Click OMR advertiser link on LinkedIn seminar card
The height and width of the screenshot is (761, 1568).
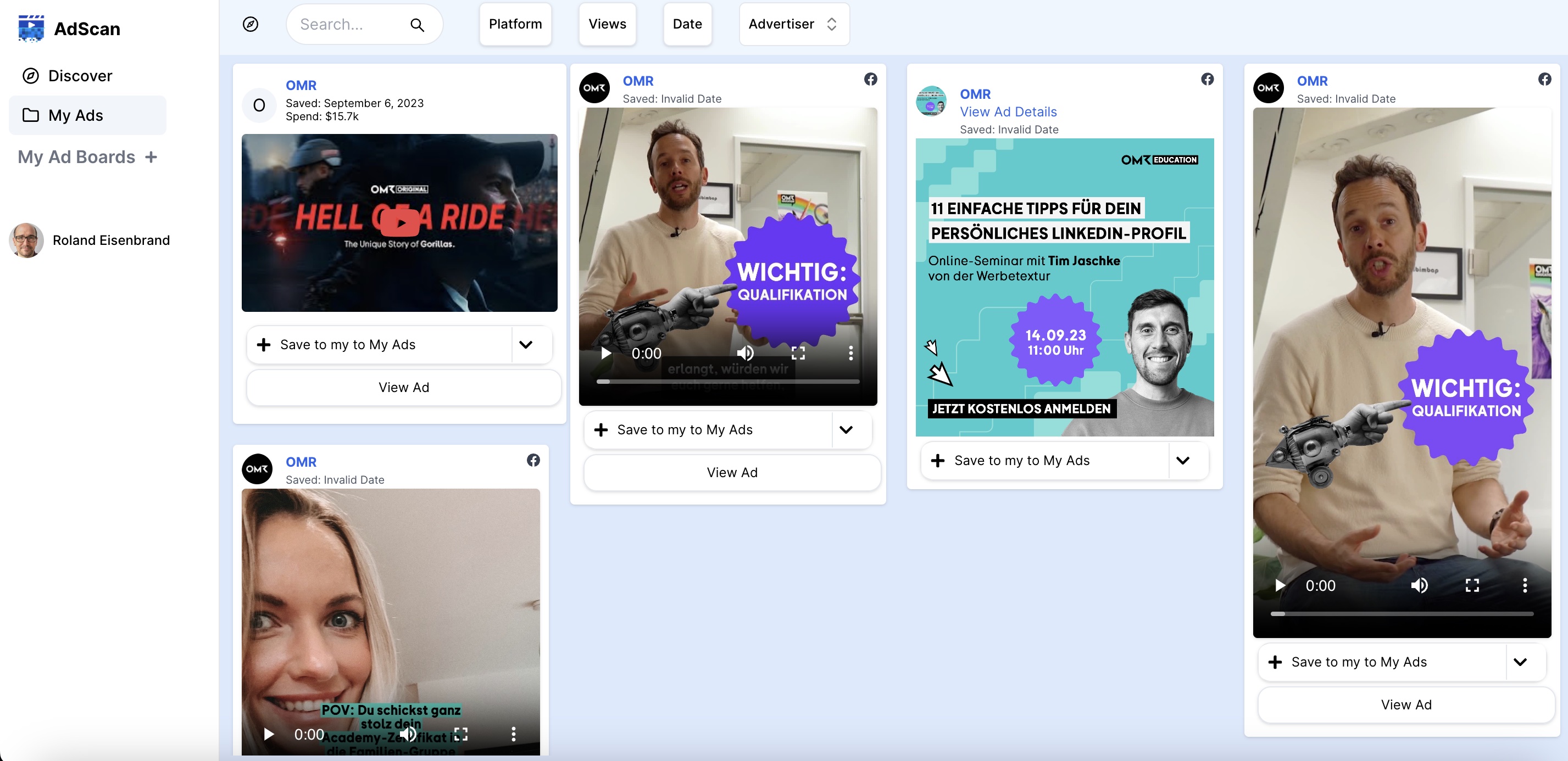pos(975,94)
